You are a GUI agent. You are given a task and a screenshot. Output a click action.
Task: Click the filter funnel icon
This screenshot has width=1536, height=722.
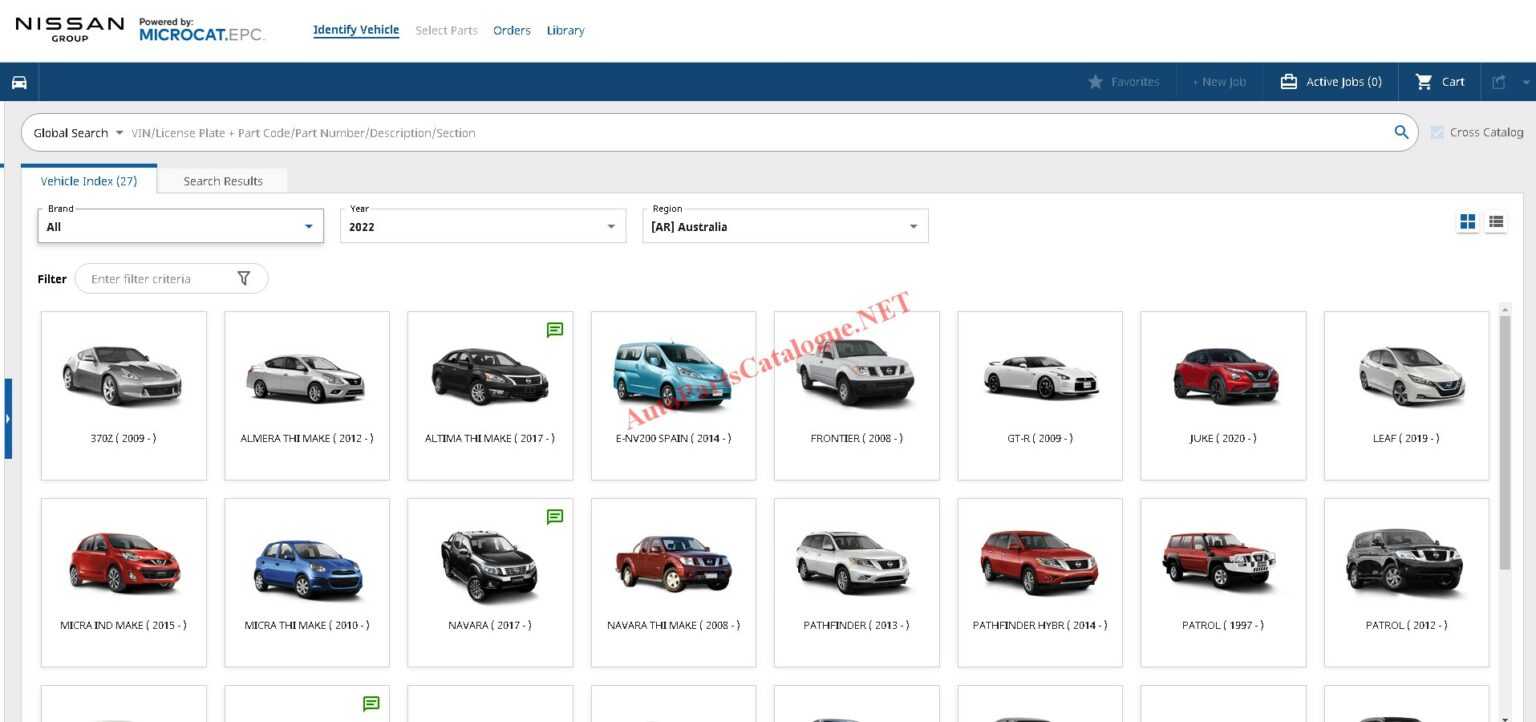(244, 279)
